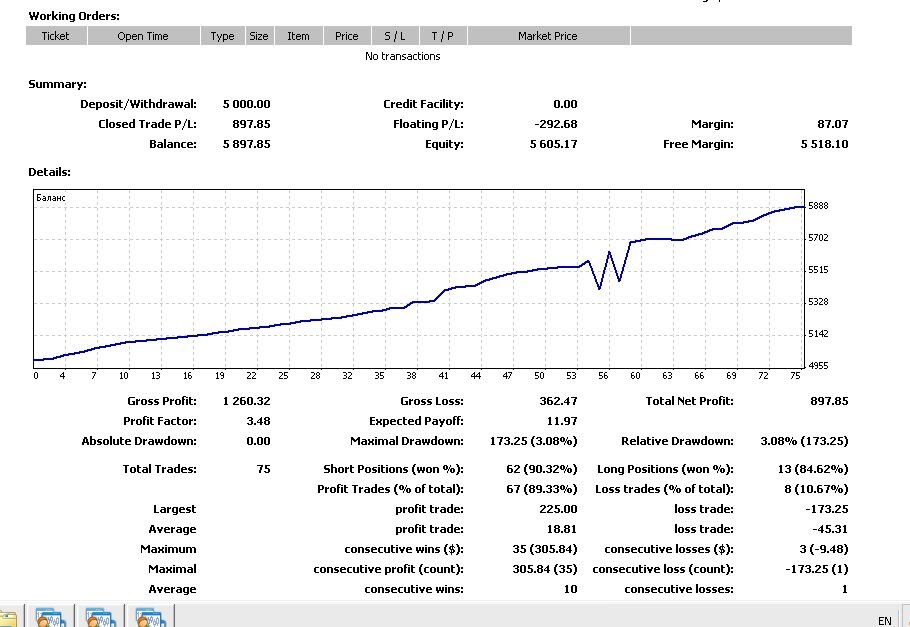The height and width of the screenshot is (627, 910).
Task: Click the Size column header
Action: (x=259, y=36)
